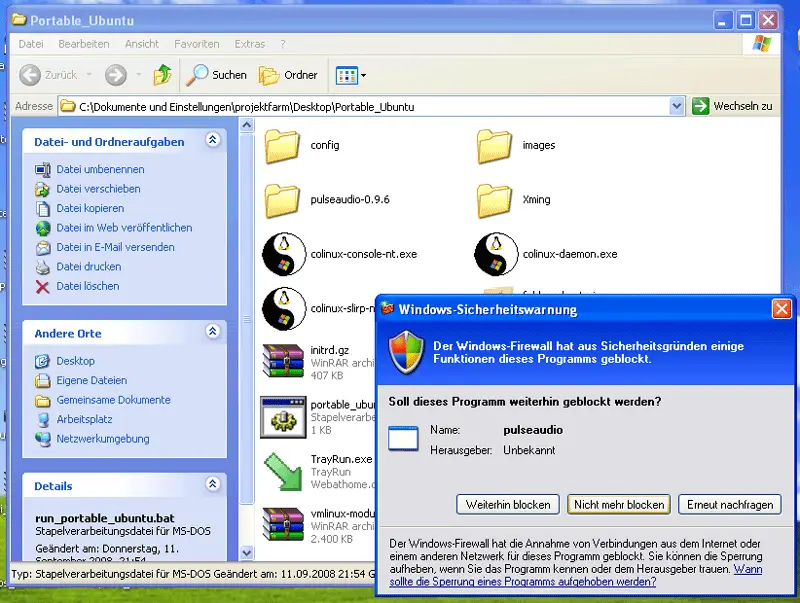This screenshot has width=800, height=603.
Task: Collapse Datei- und Ordneraufgaben panel
Action: [x=213, y=139]
